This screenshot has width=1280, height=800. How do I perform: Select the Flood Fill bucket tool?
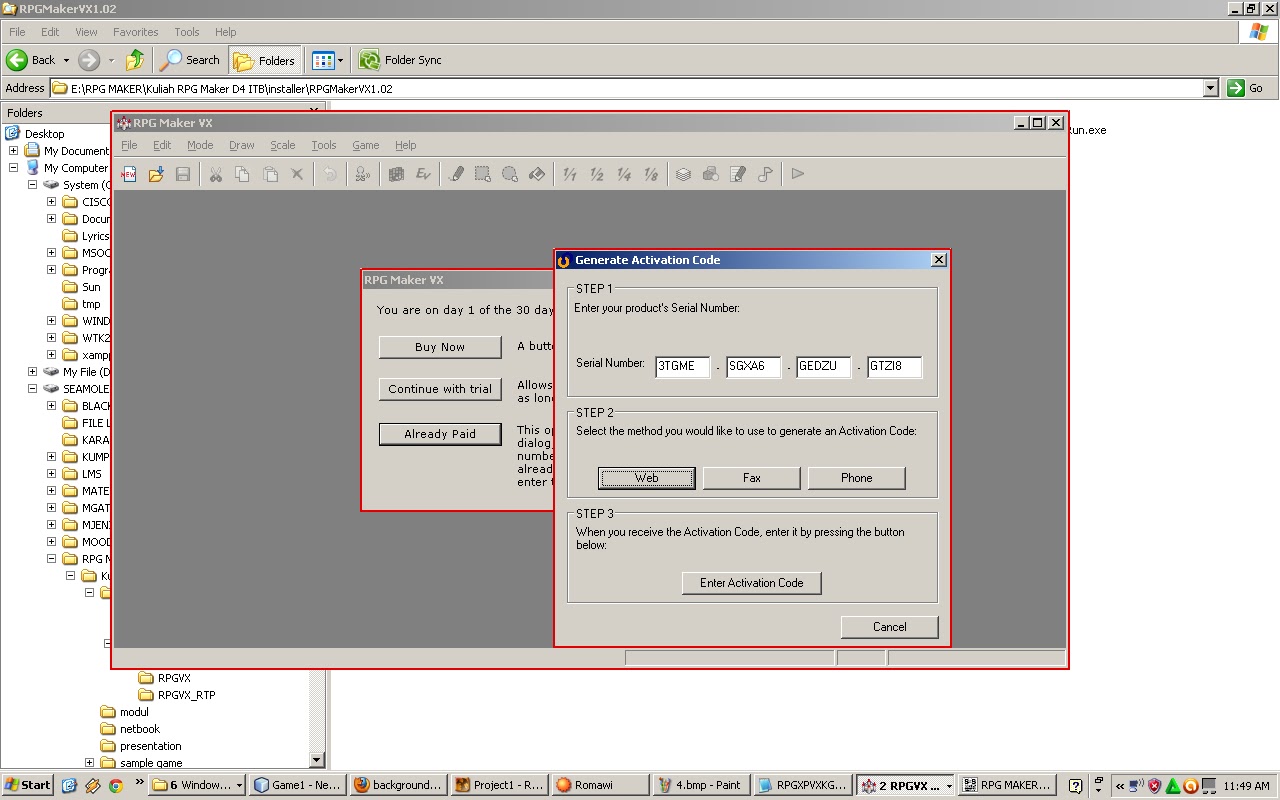tap(537, 174)
